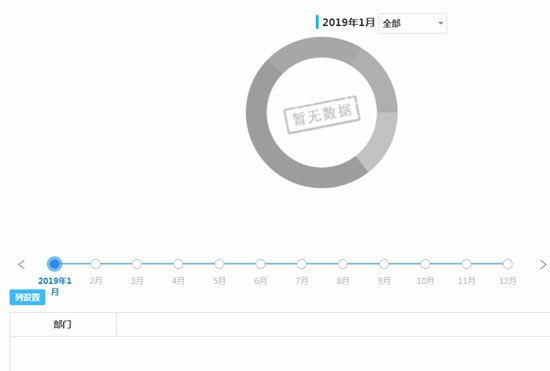Select the 8月 timeline marker
Image resolution: width=550 pixels, height=371 pixels.
pyautogui.click(x=343, y=264)
